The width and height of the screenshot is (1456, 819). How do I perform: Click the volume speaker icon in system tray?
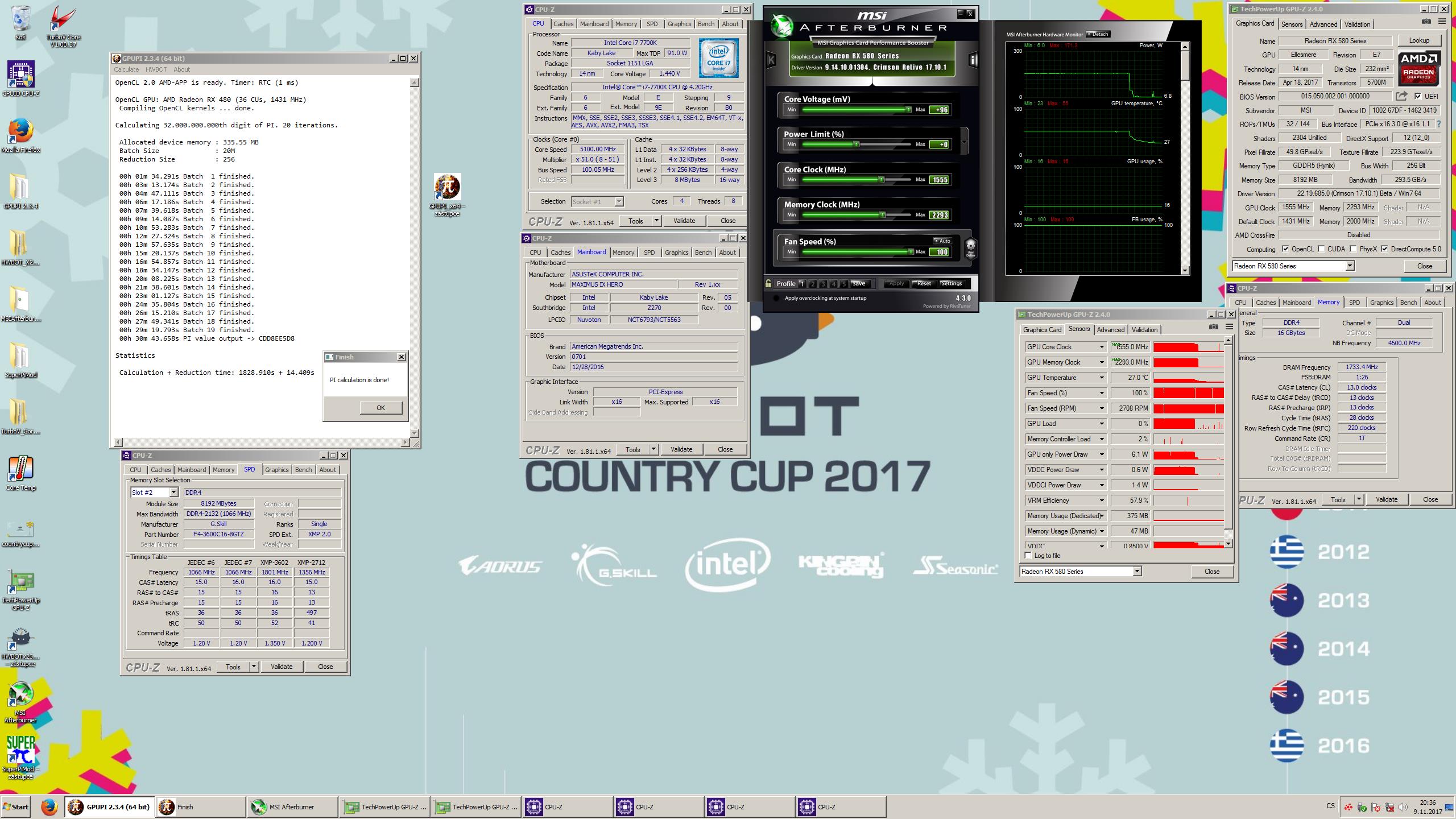pyautogui.click(x=1403, y=807)
